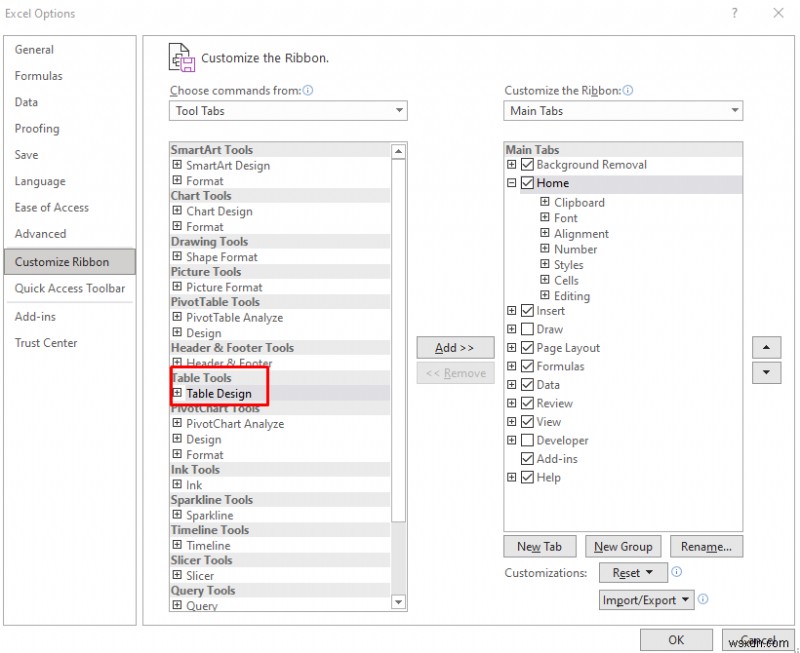Click the Add >> button
Screen dimensions: 800x653
(455, 347)
